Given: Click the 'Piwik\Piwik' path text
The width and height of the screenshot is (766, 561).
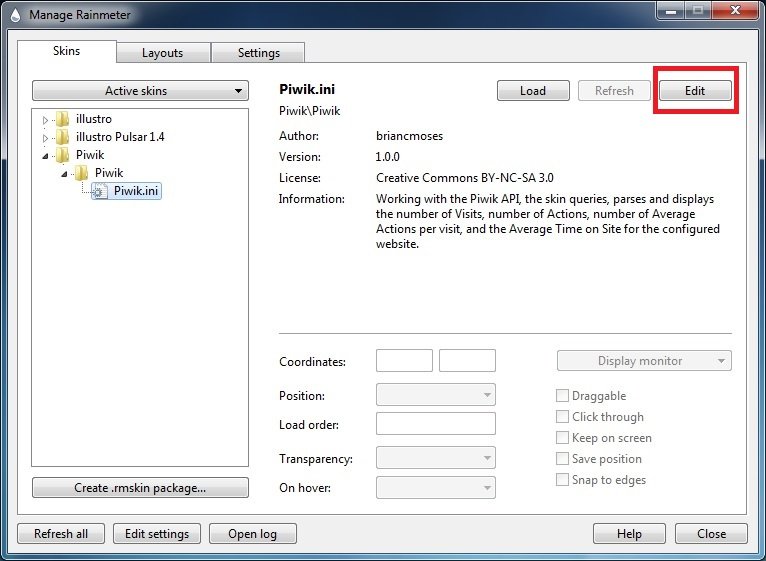Looking at the screenshot, I should click(x=309, y=111).
